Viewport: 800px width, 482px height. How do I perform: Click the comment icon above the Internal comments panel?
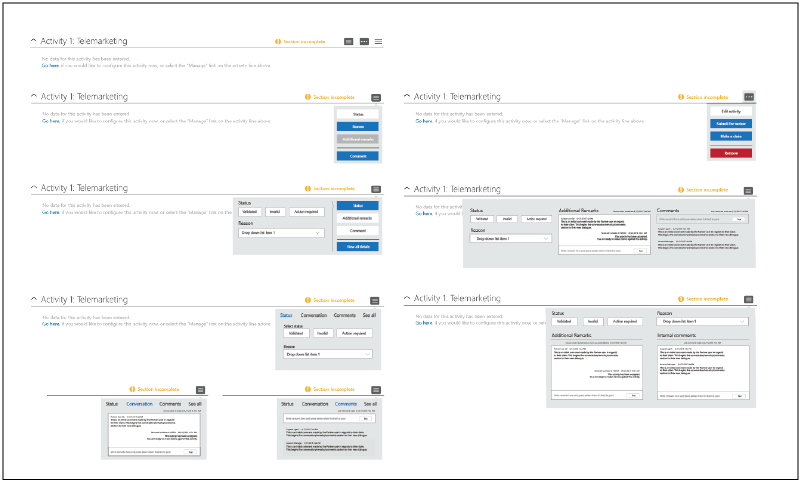point(748,299)
